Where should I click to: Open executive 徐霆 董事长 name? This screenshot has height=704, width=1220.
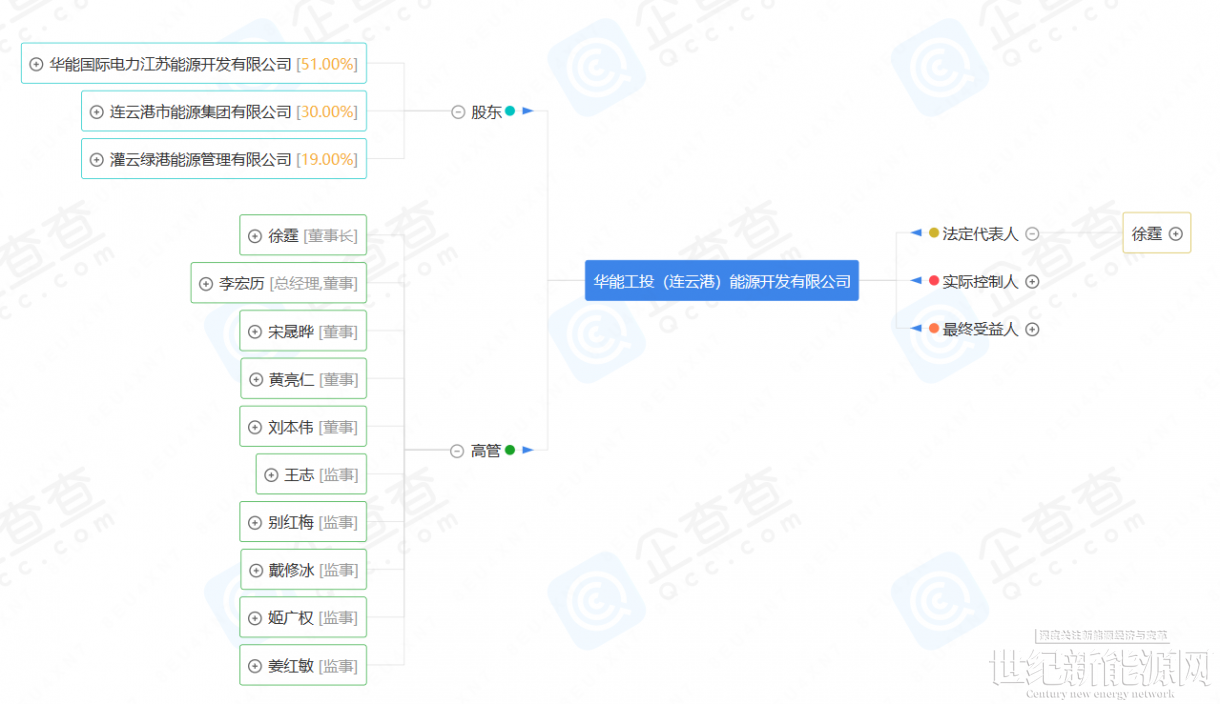(283, 237)
